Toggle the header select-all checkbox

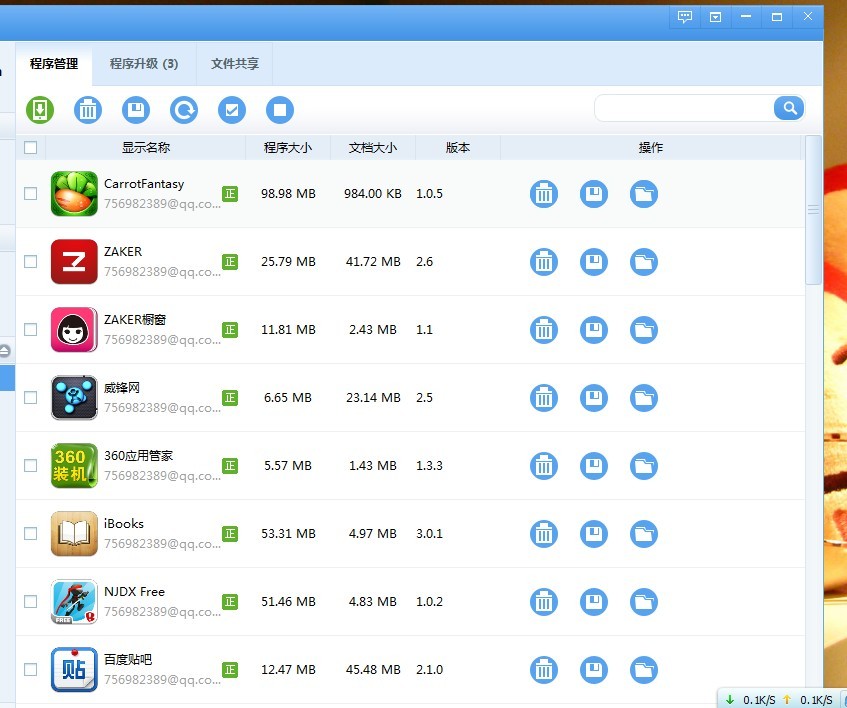(31, 147)
